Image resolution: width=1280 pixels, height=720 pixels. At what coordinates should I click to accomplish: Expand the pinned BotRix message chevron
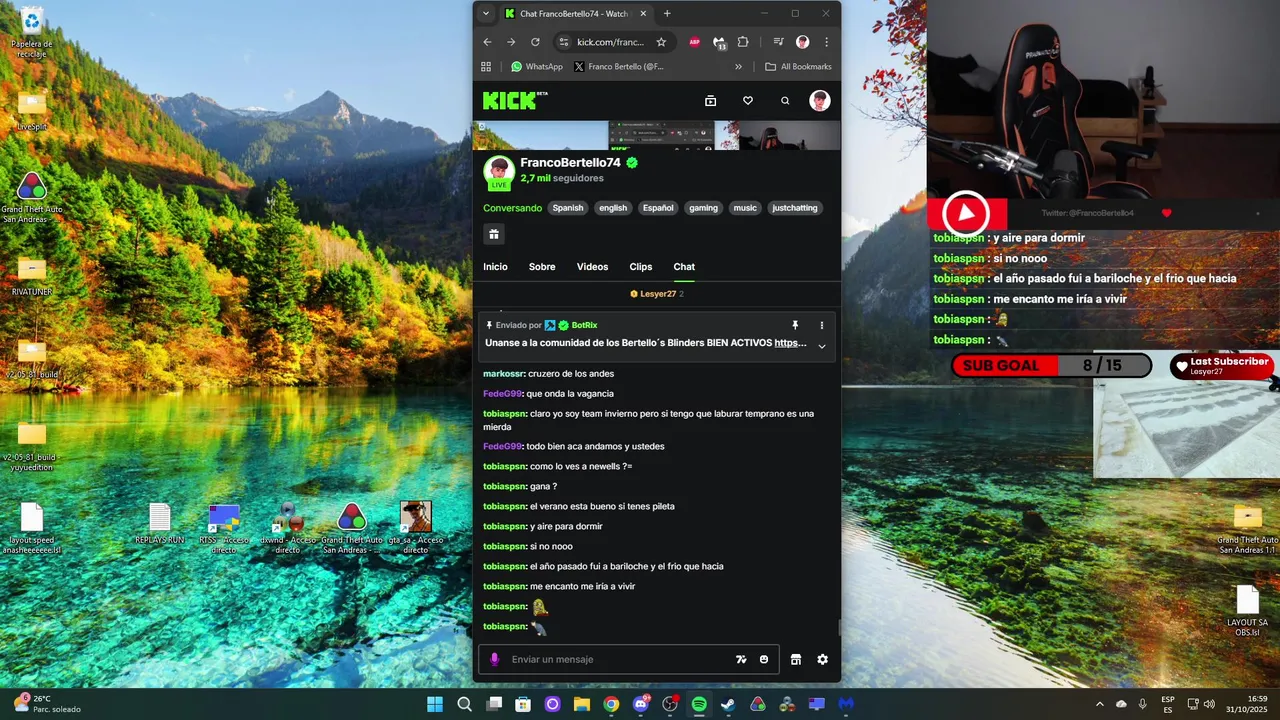[x=822, y=346]
